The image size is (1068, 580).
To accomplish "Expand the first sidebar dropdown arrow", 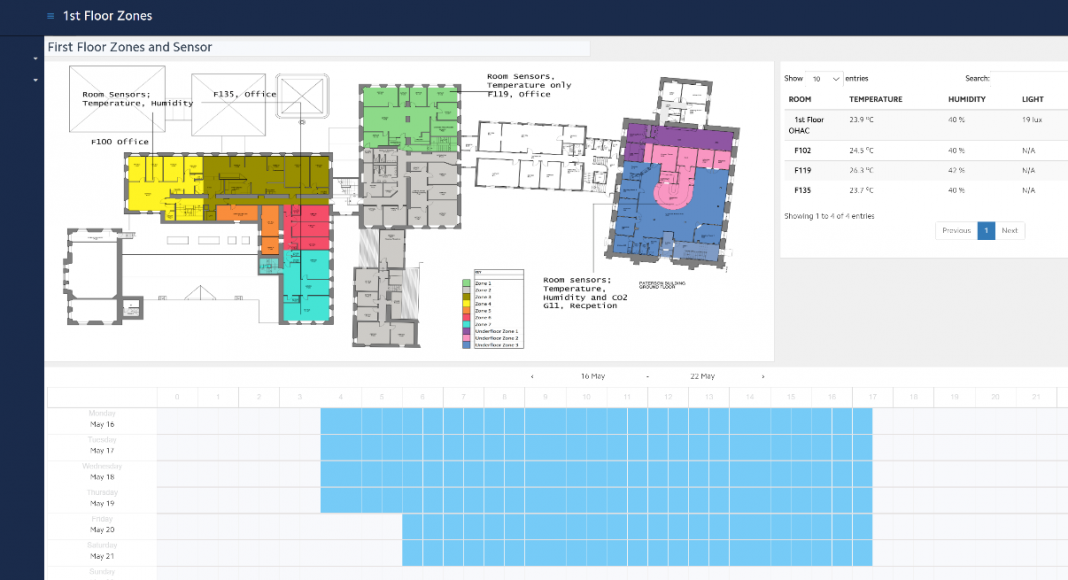I will point(36,59).
